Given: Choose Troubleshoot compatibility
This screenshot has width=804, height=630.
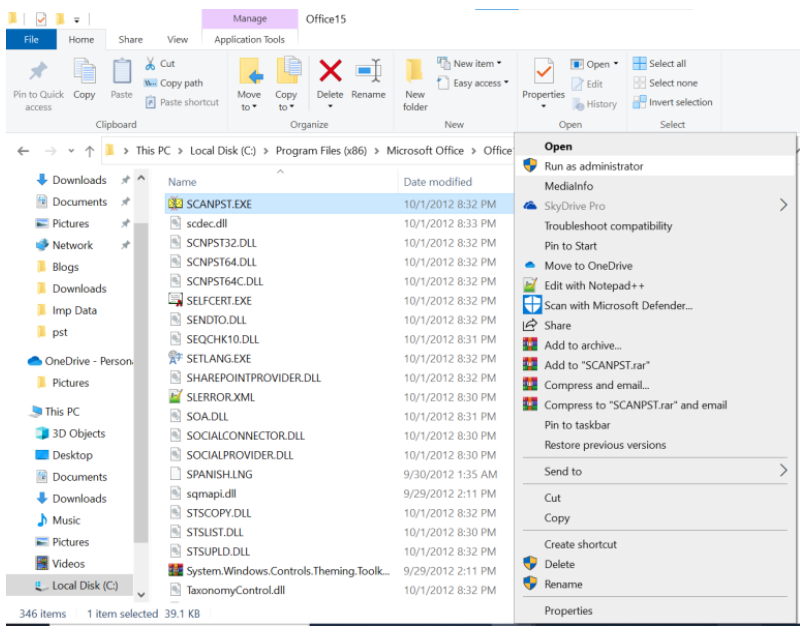Looking at the screenshot, I should coord(608,226).
